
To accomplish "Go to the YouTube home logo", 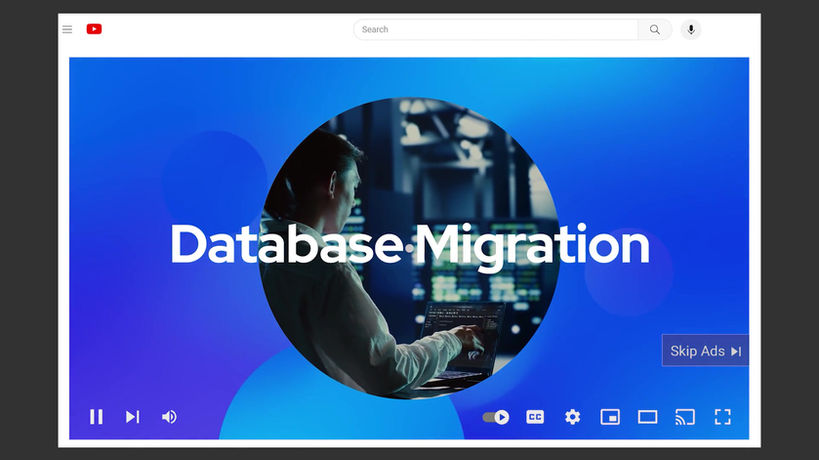I will [94, 29].
